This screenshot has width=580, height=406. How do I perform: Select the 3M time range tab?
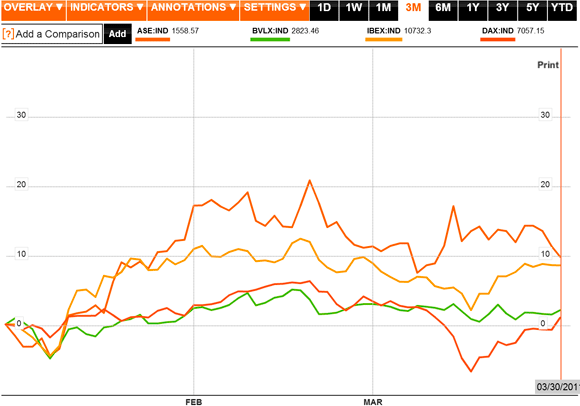coord(413,10)
